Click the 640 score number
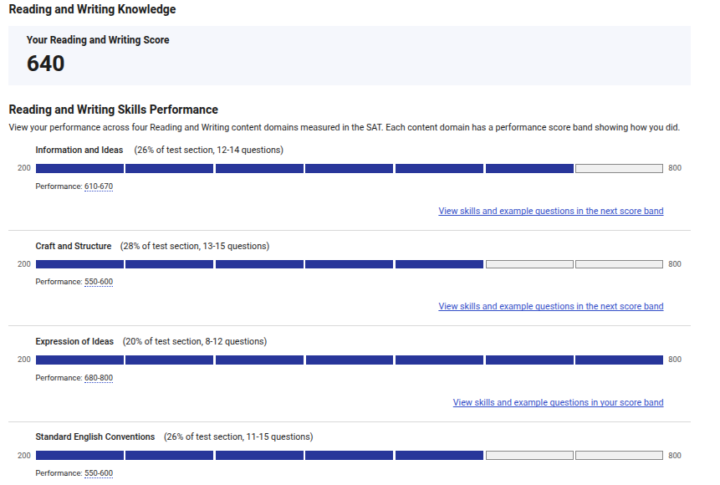 [x=46, y=64]
